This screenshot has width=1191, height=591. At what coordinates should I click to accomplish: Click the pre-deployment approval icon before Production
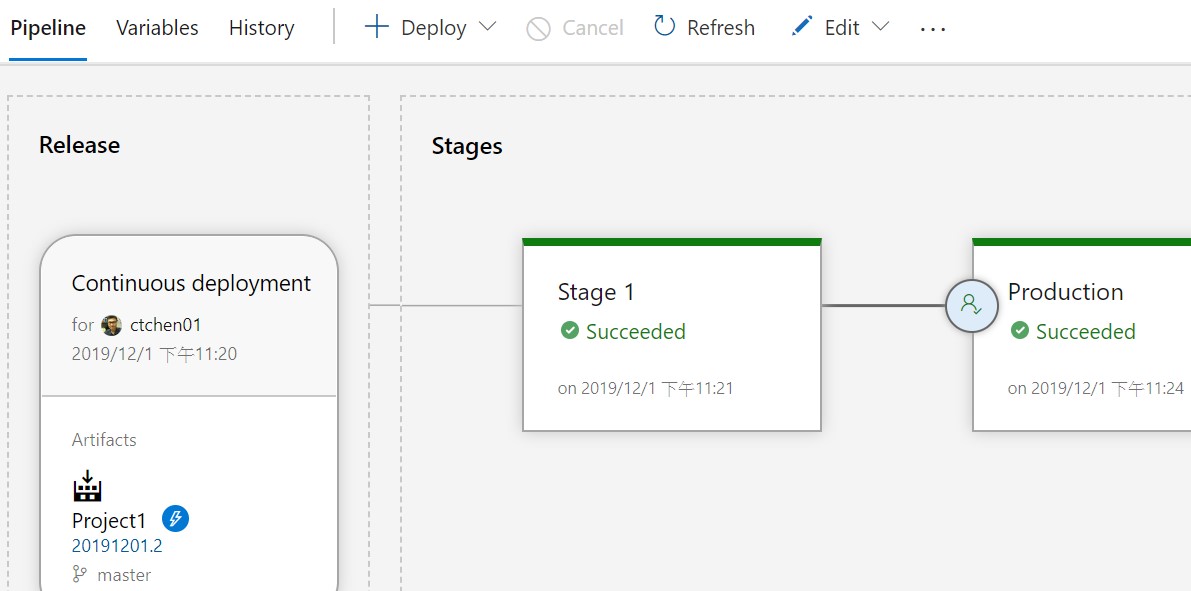click(x=971, y=306)
